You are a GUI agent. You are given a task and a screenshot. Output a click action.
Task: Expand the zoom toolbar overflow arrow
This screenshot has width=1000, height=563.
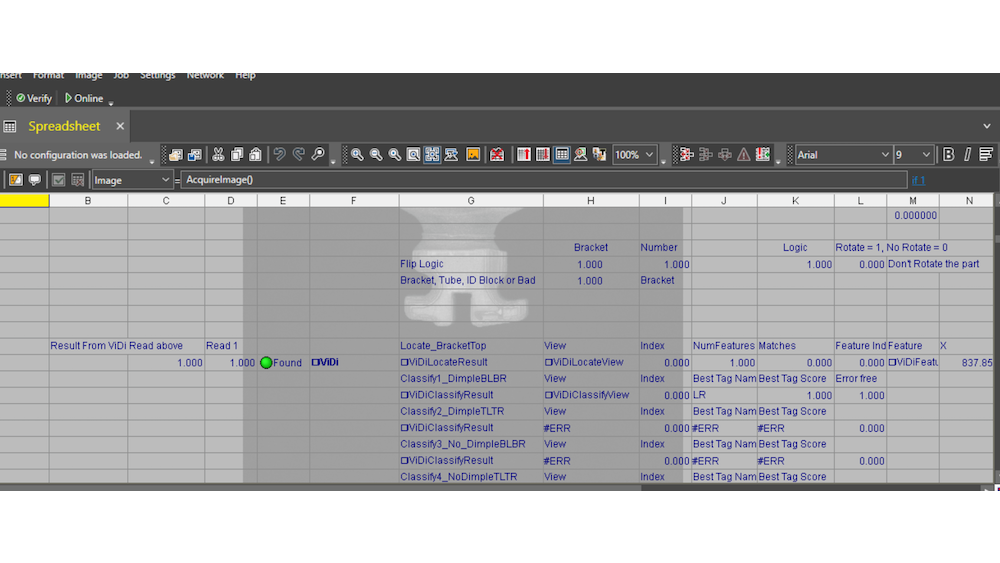pyautogui.click(x=663, y=162)
